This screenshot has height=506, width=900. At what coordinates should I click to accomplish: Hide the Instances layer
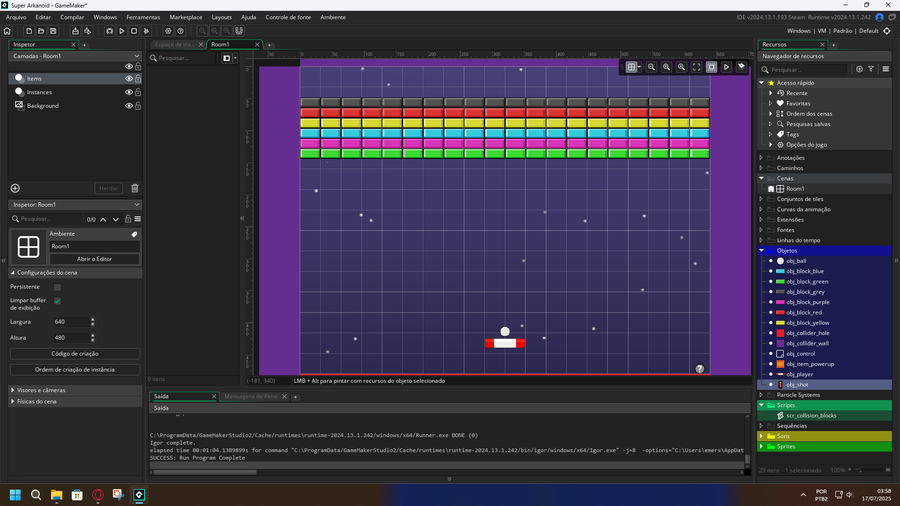129,92
